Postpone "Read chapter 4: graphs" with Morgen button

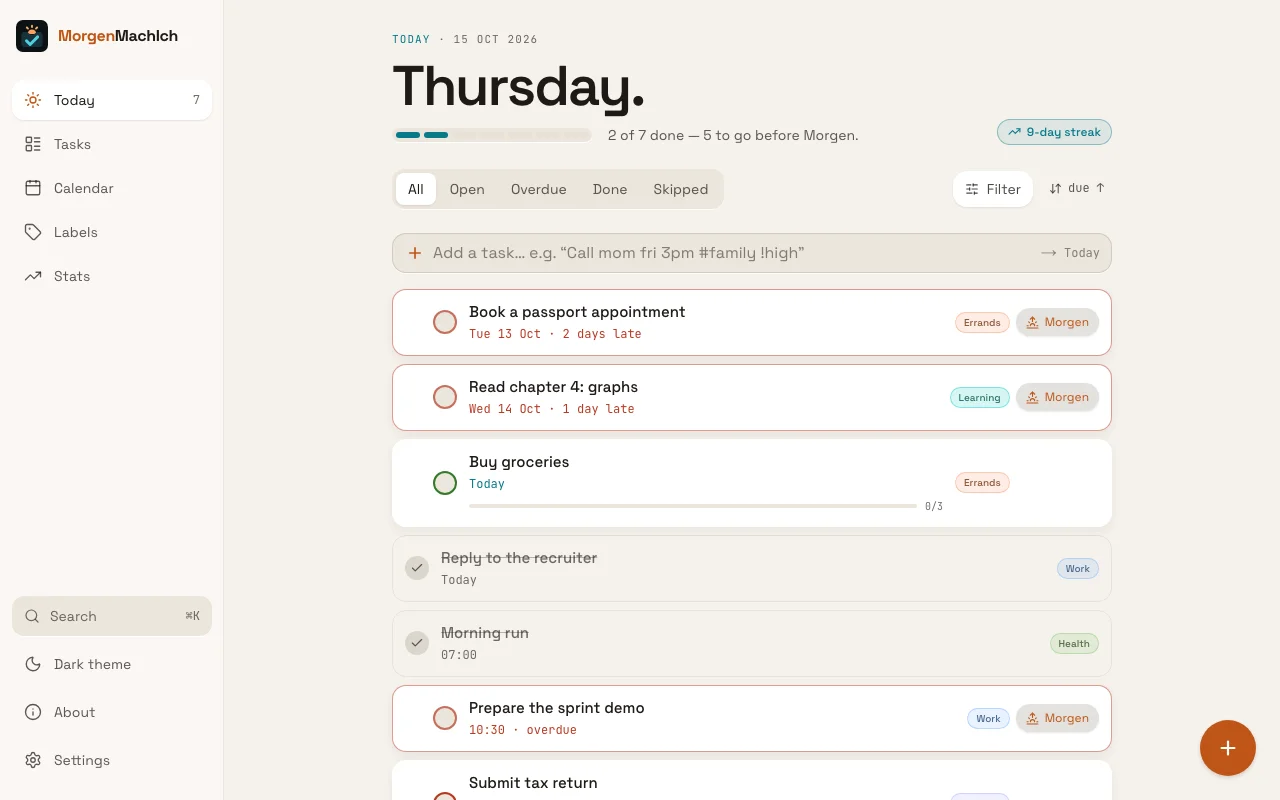(1058, 397)
